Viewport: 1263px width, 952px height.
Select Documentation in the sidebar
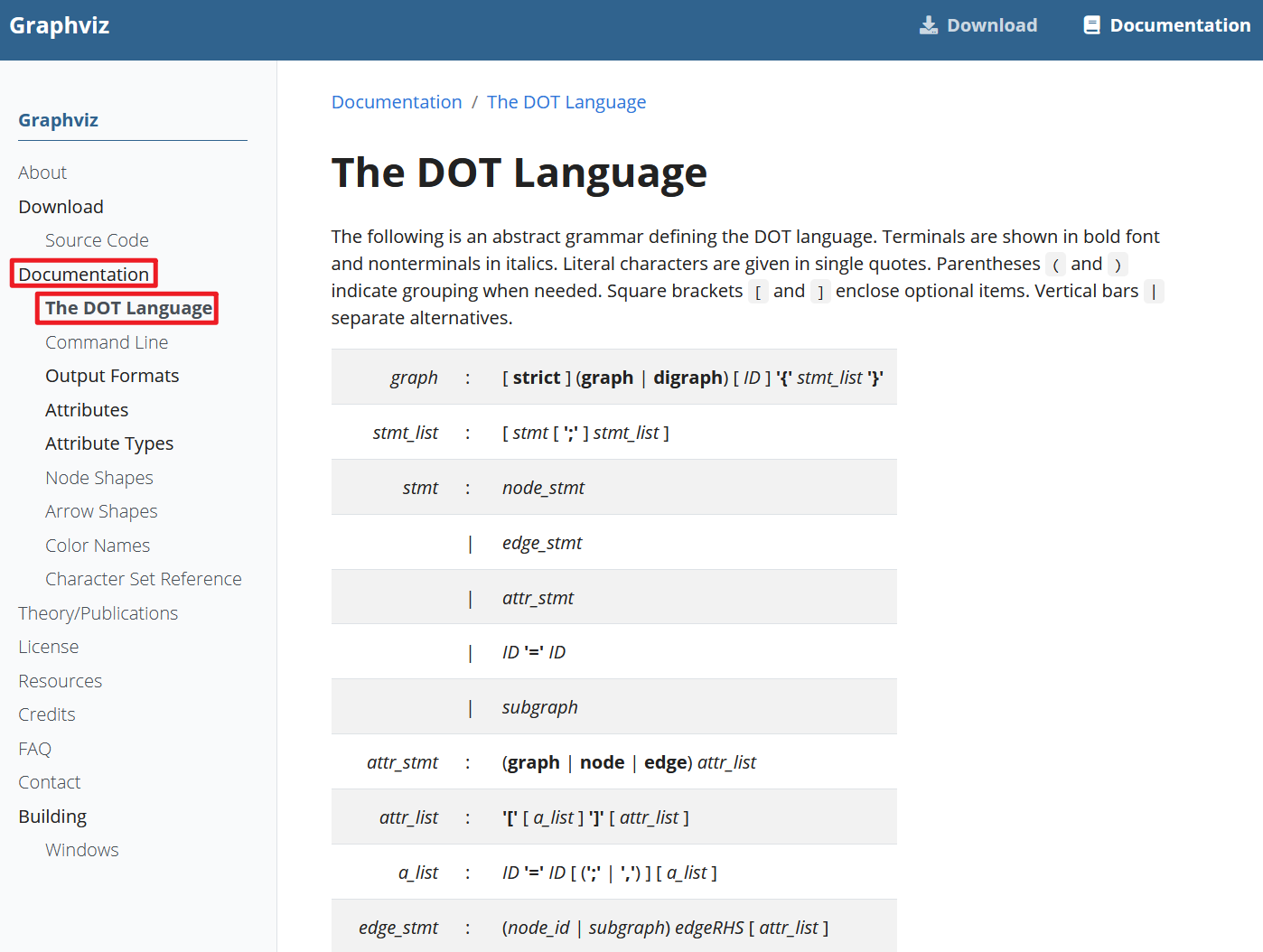84,274
